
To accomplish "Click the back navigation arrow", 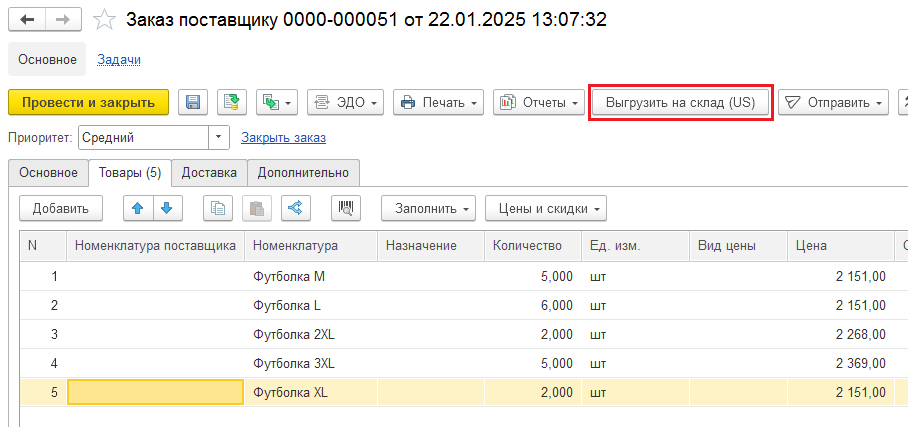I will tap(27, 19).
